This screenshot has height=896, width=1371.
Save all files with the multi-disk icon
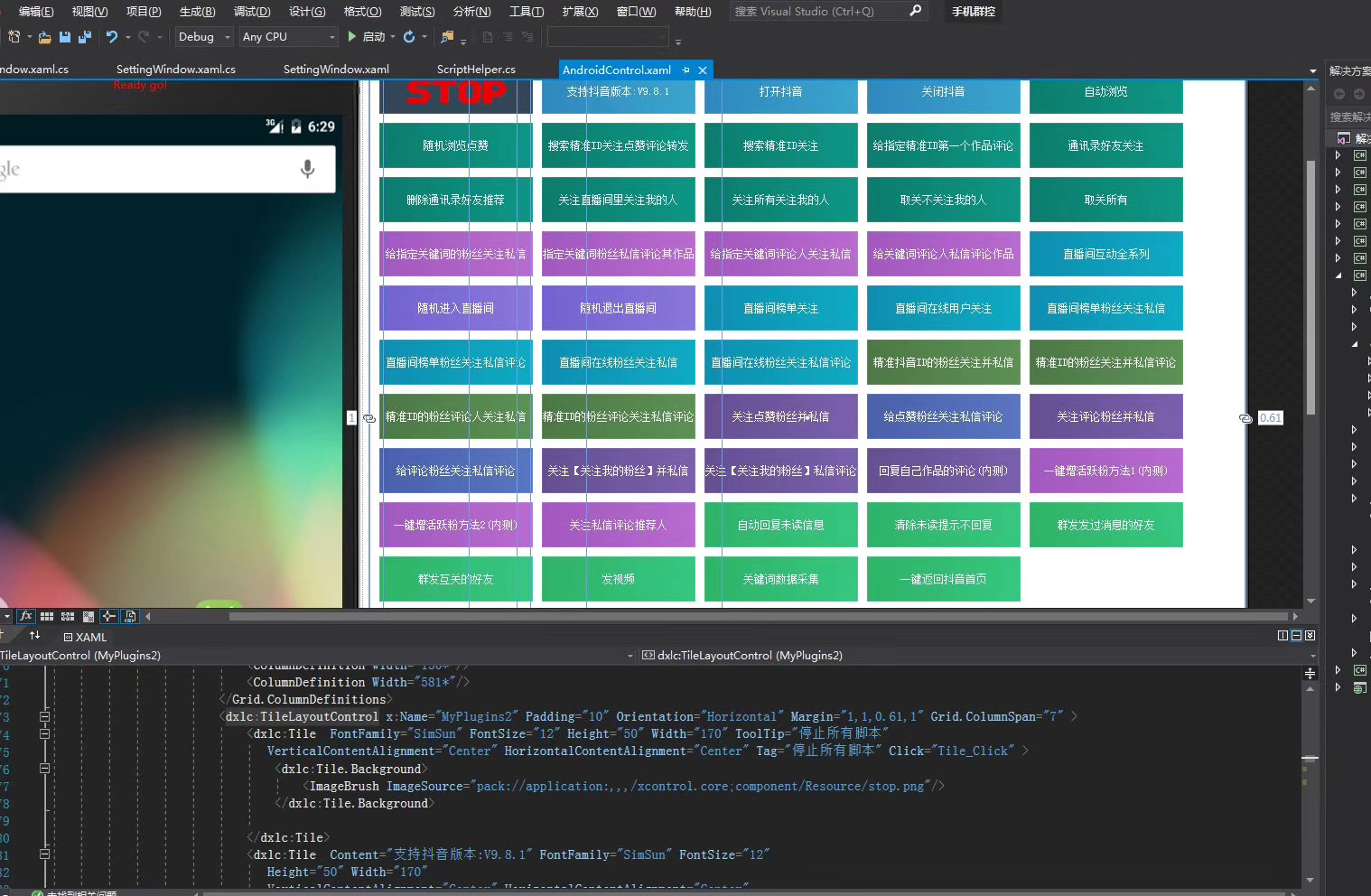point(85,37)
